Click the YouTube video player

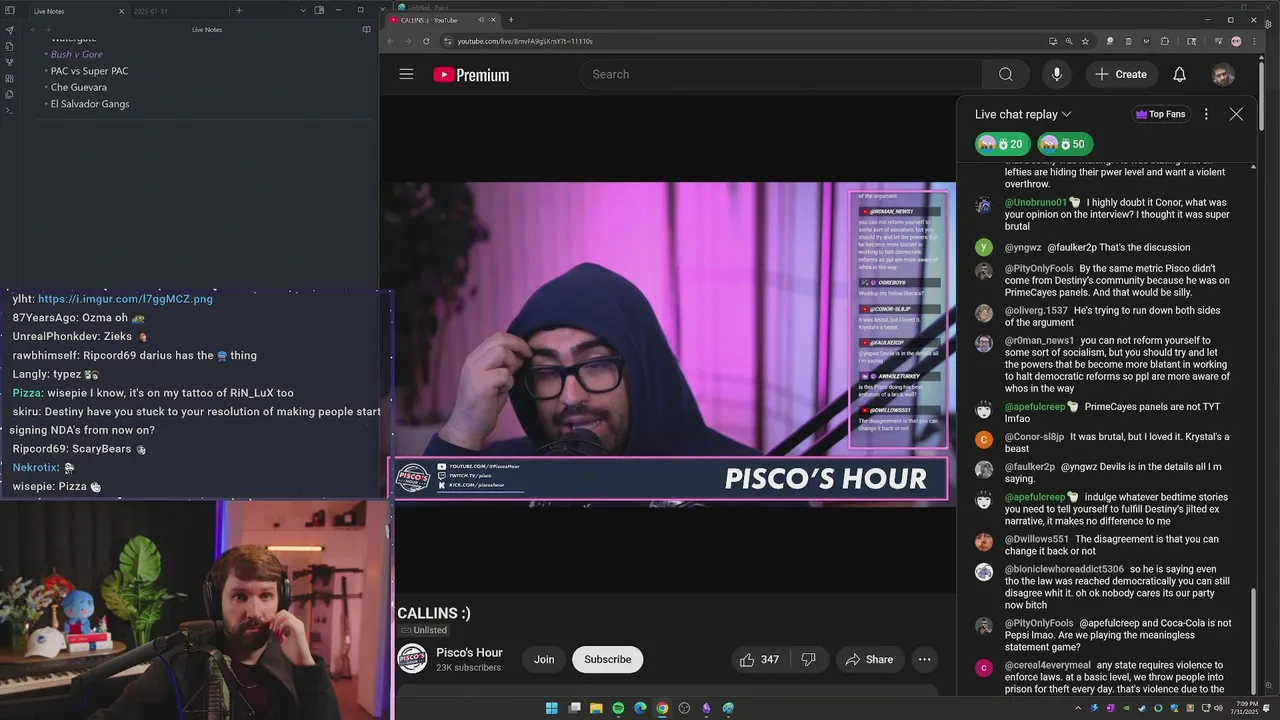[x=667, y=344]
